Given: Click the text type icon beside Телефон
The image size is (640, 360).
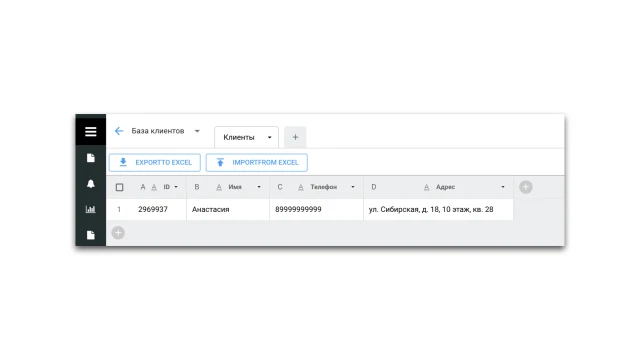Looking at the screenshot, I should pos(300,187).
